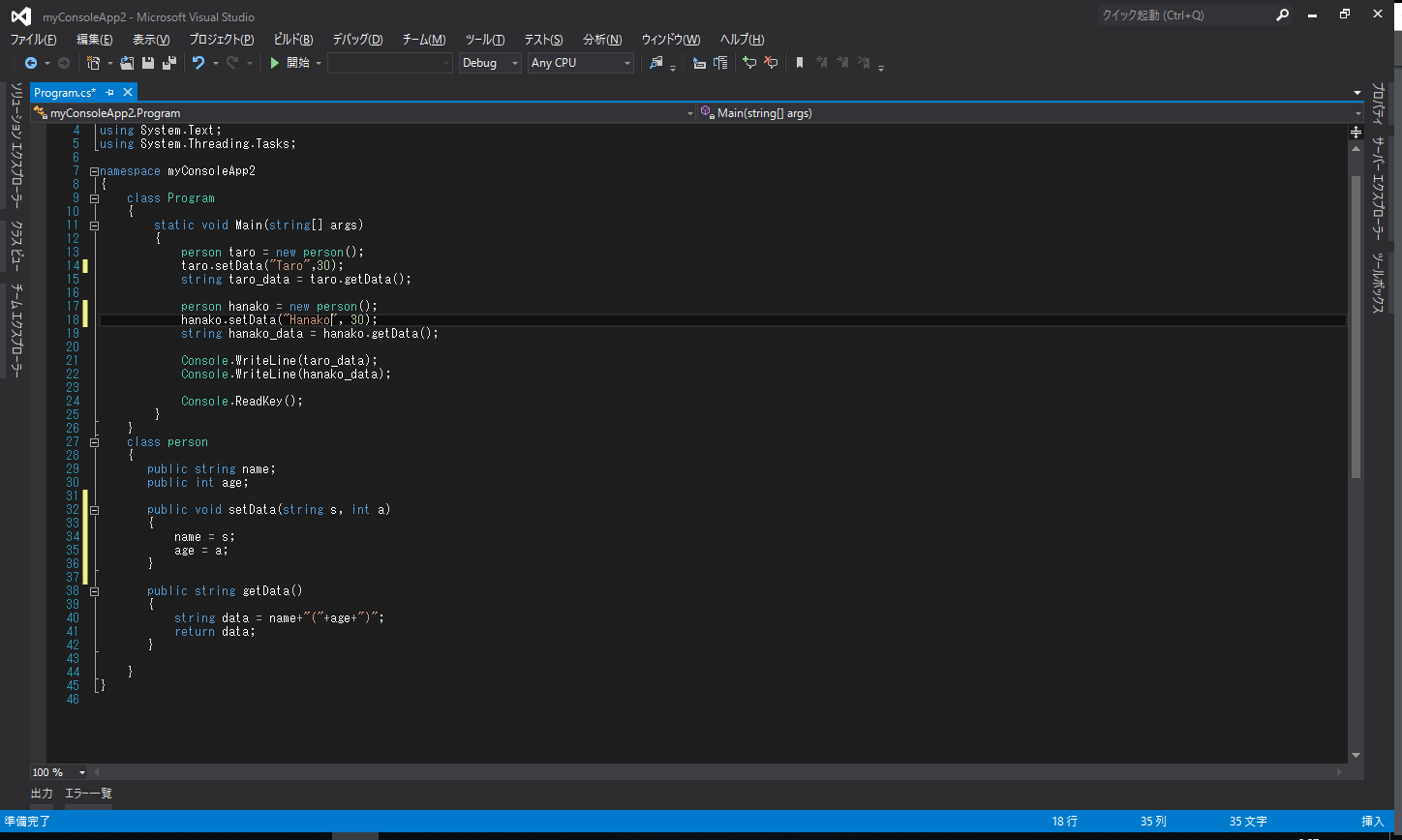Screen dimensions: 1402x840
Task: Click the Open File icon
Action: [x=127, y=63]
